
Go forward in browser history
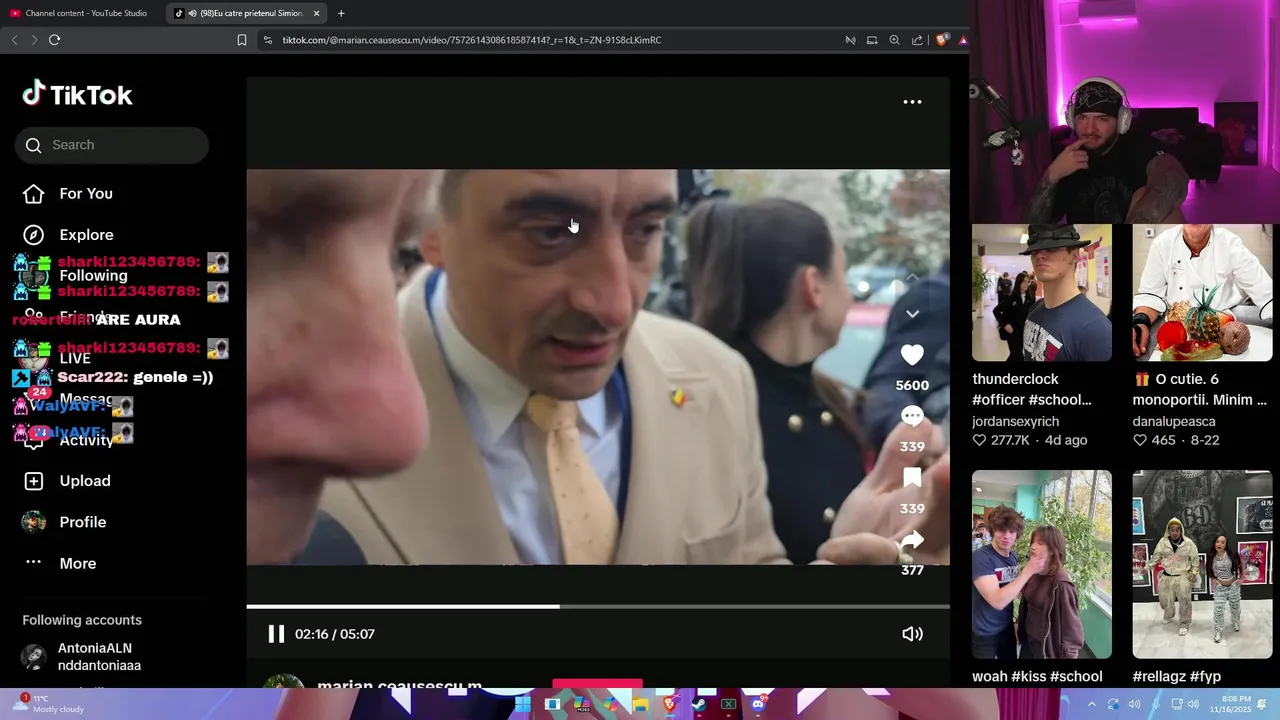pos(33,40)
